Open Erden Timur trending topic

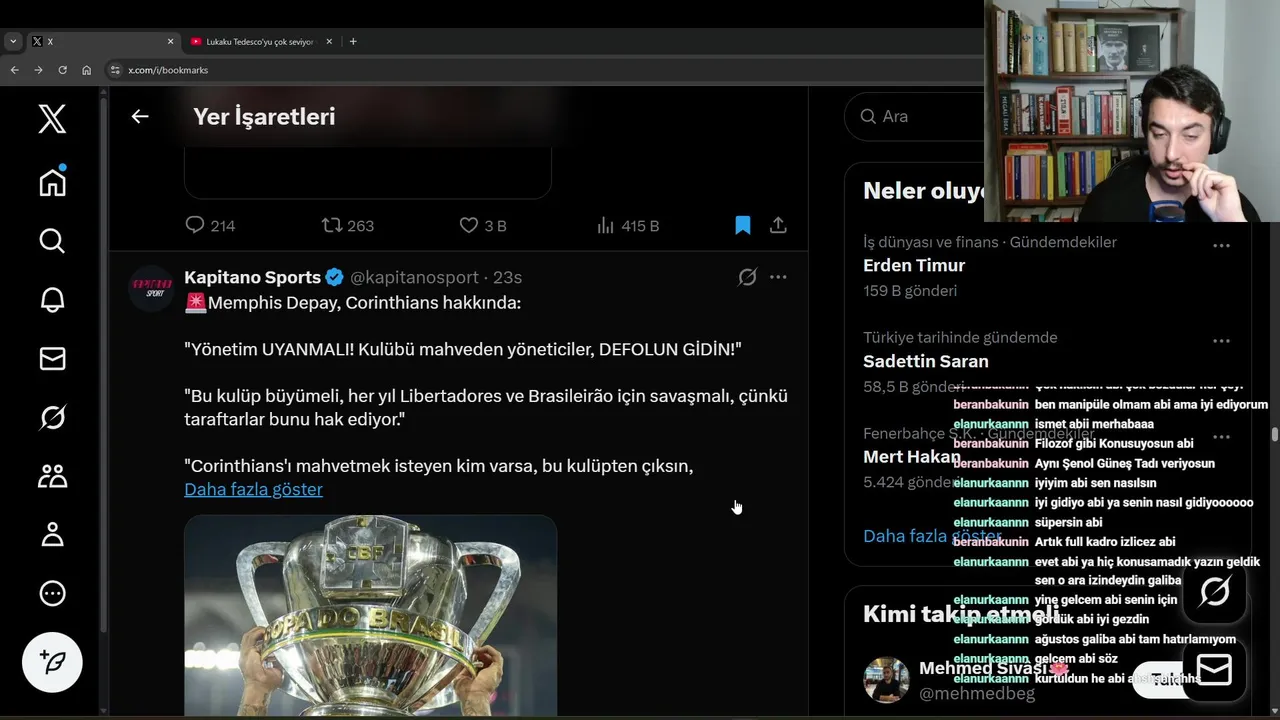914,265
